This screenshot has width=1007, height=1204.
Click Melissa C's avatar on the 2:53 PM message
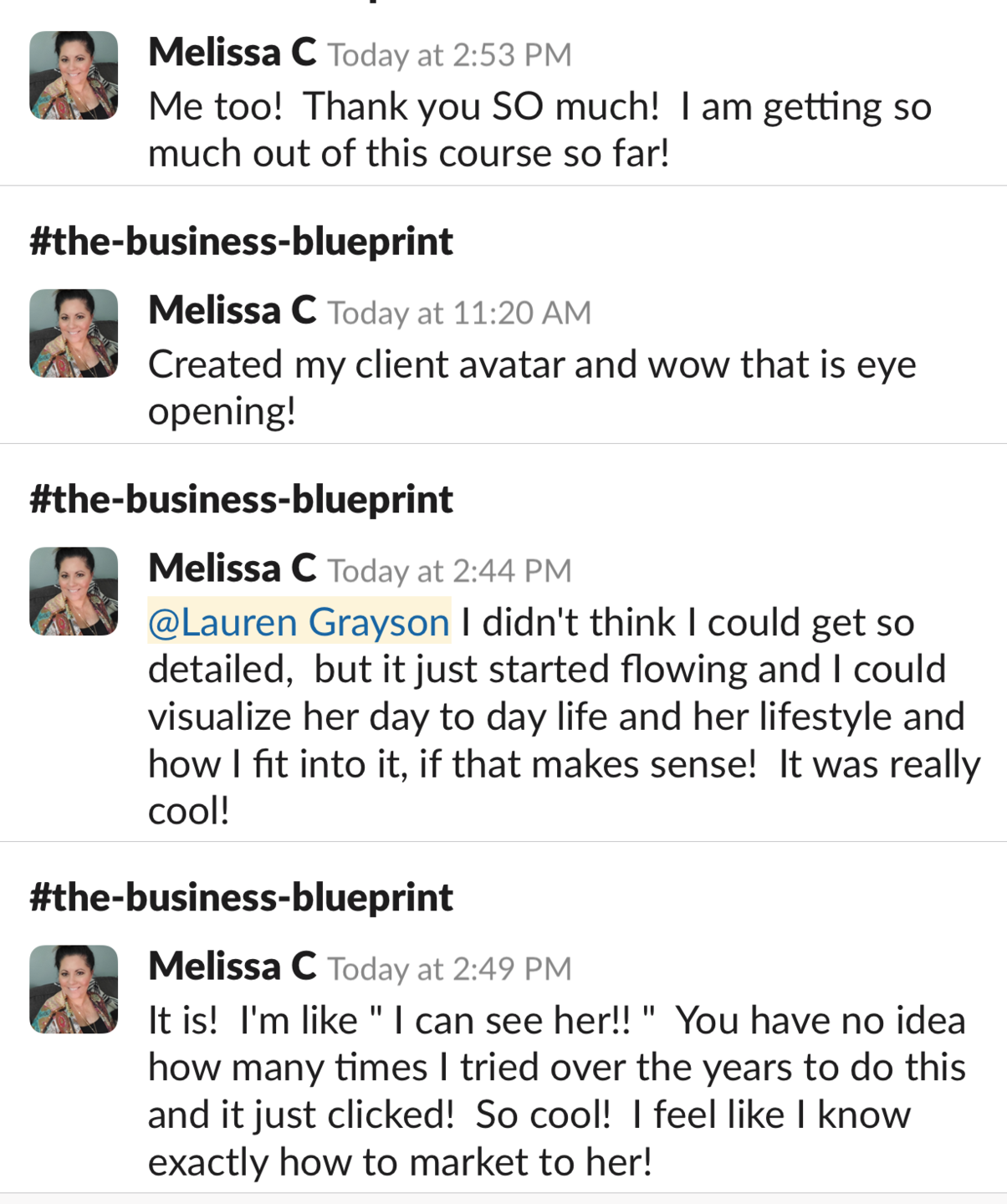click(x=74, y=75)
